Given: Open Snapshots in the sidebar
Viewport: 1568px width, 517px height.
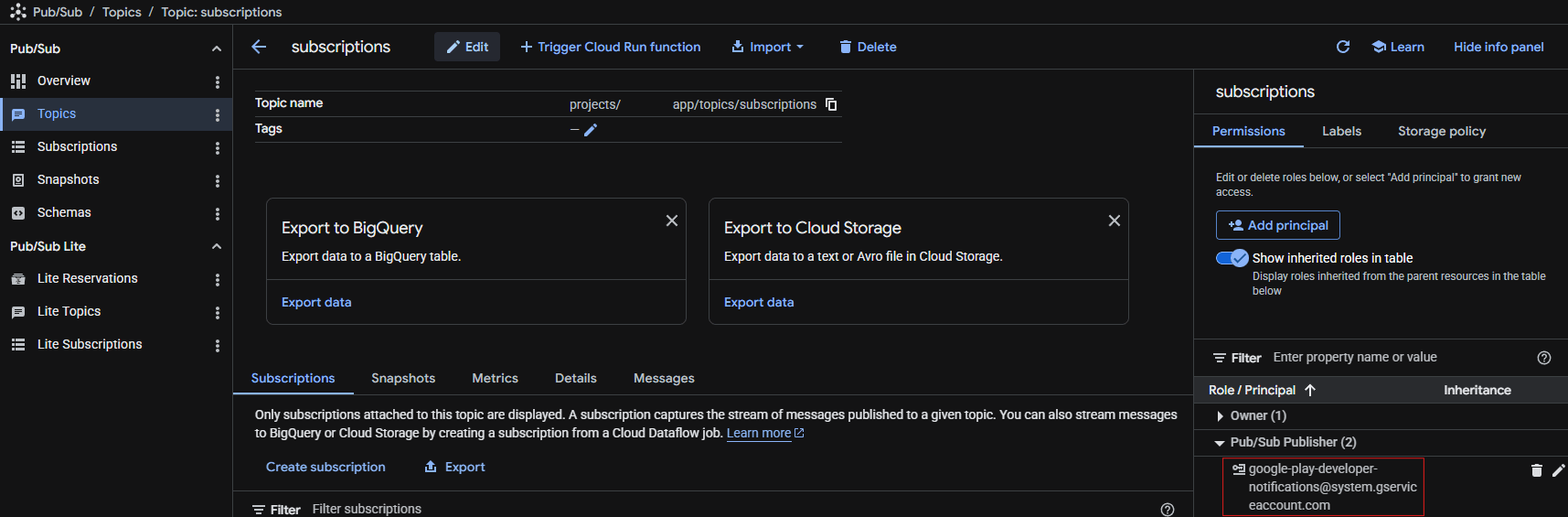Looking at the screenshot, I should click(x=68, y=180).
